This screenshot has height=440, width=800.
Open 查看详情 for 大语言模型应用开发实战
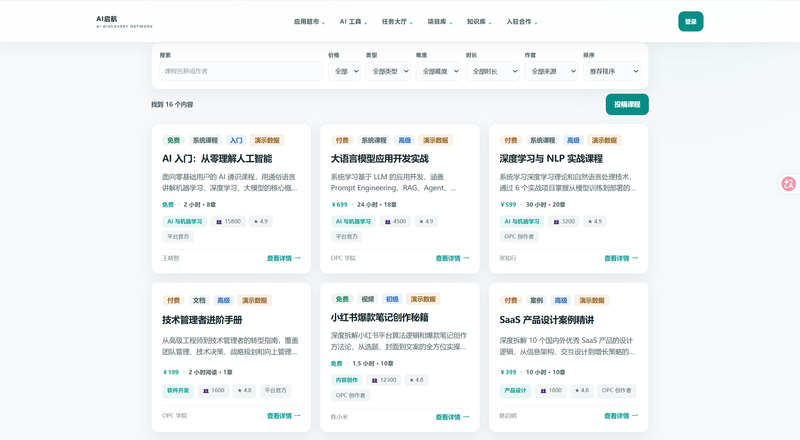[x=452, y=258]
